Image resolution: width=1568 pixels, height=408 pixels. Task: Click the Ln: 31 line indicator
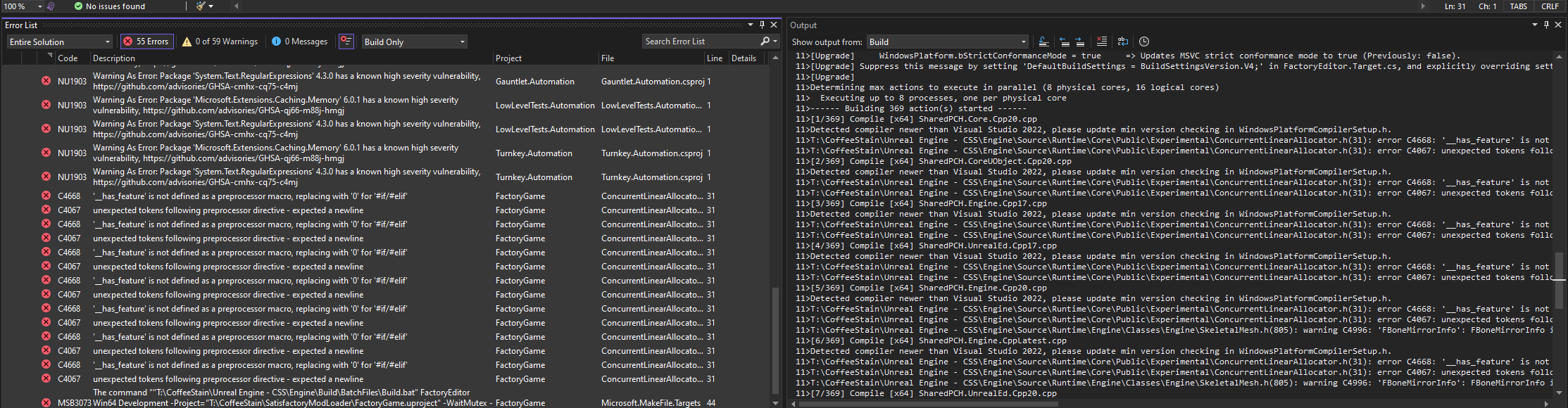(x=1455, y=6)
